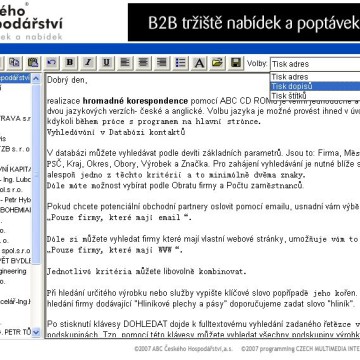Save the letter with the floppy disk icon

coord(236,63)
